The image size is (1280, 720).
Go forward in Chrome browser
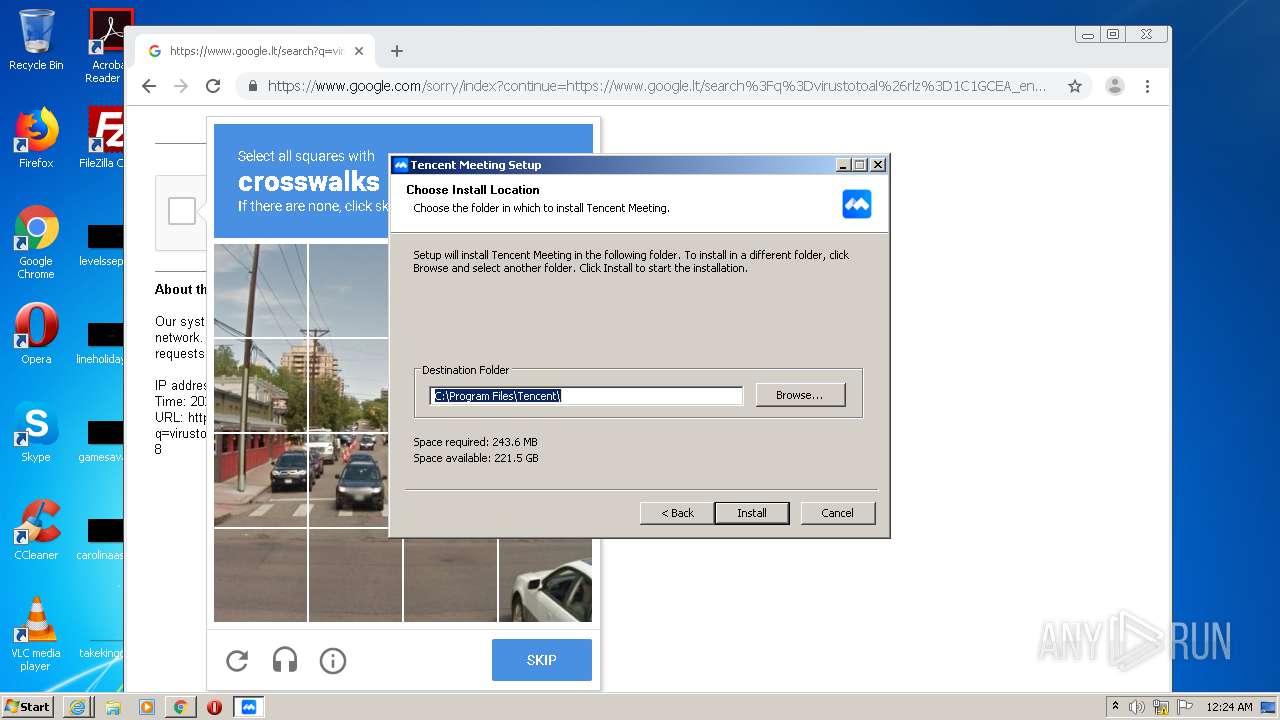tap(181, 86)
